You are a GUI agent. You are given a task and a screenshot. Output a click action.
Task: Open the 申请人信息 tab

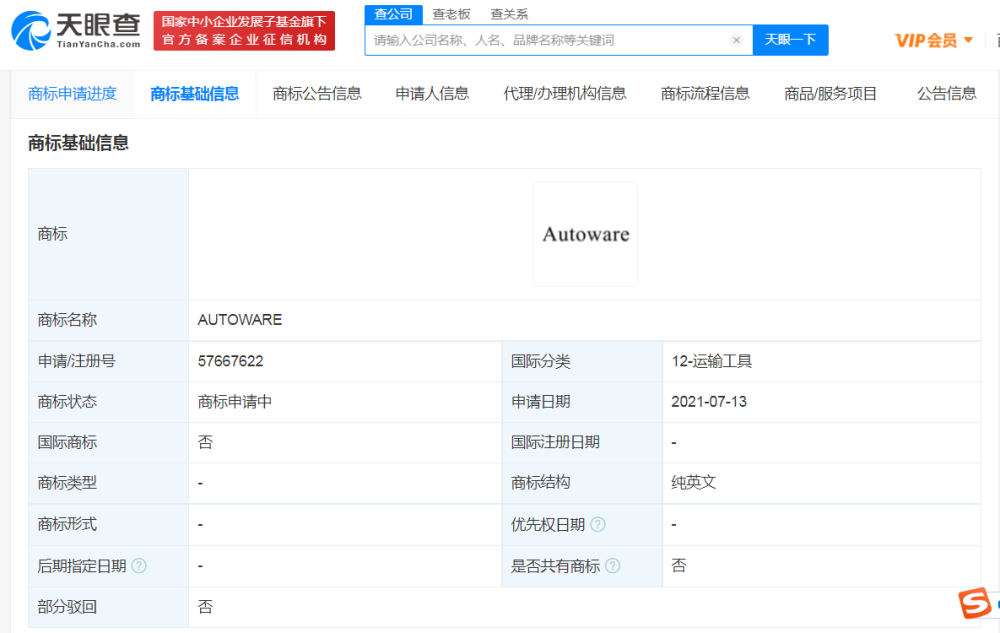432,94
